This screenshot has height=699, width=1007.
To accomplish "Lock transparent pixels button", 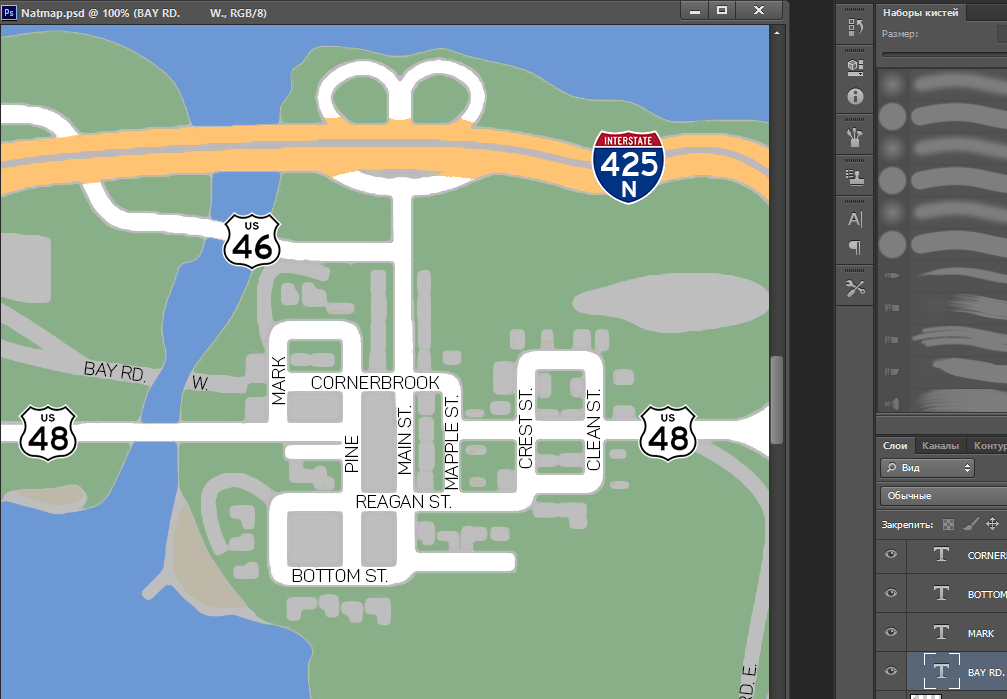I will pyautogui.click(x=948, y=524).
